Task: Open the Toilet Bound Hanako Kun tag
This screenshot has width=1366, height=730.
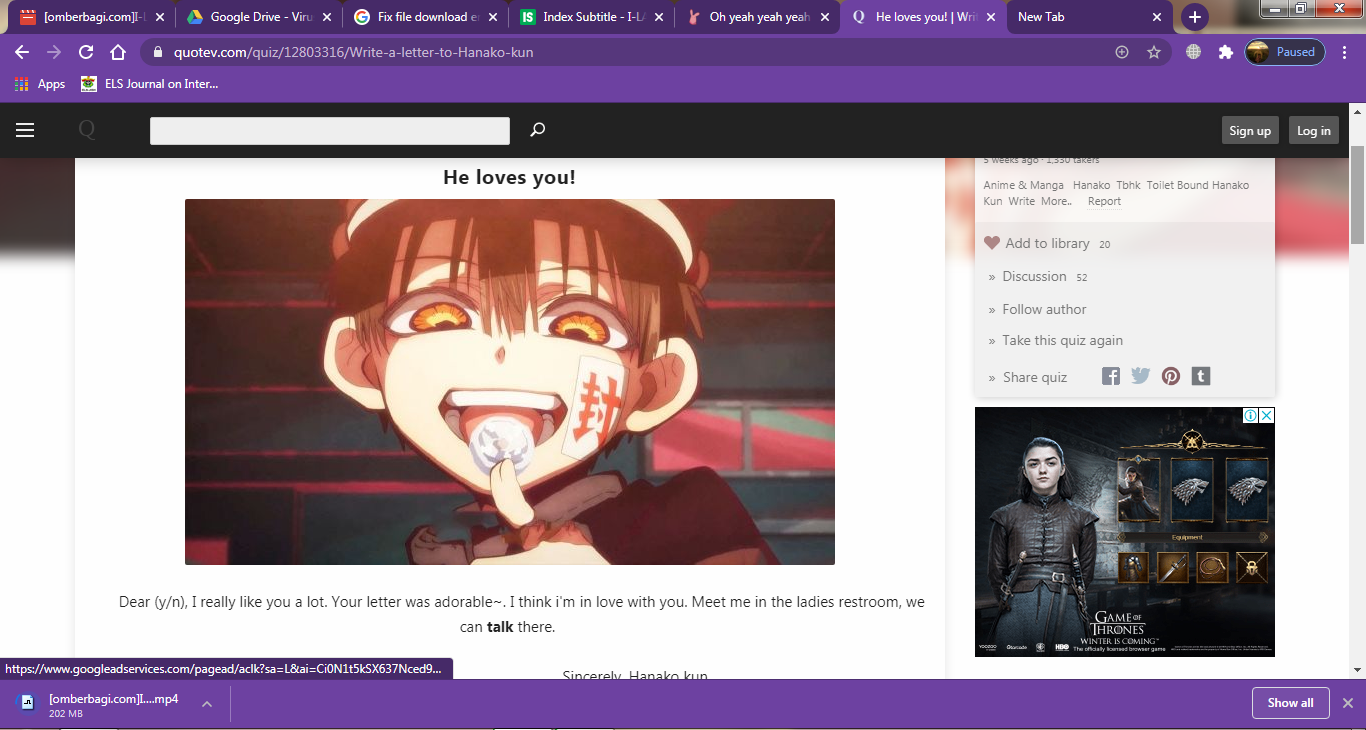Action: tap(1116, 193)
